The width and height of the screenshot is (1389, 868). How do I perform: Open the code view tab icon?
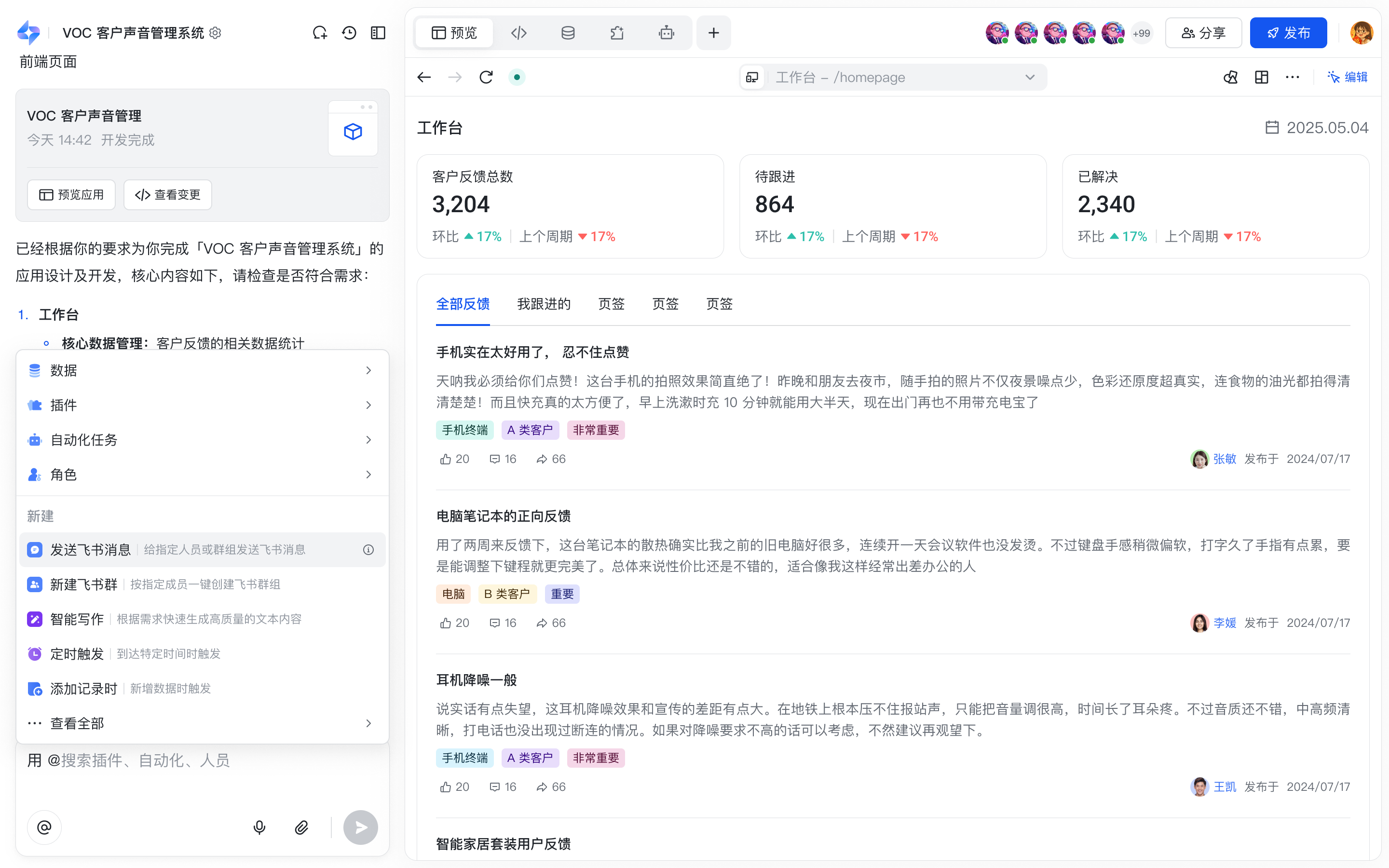[518, 33]
